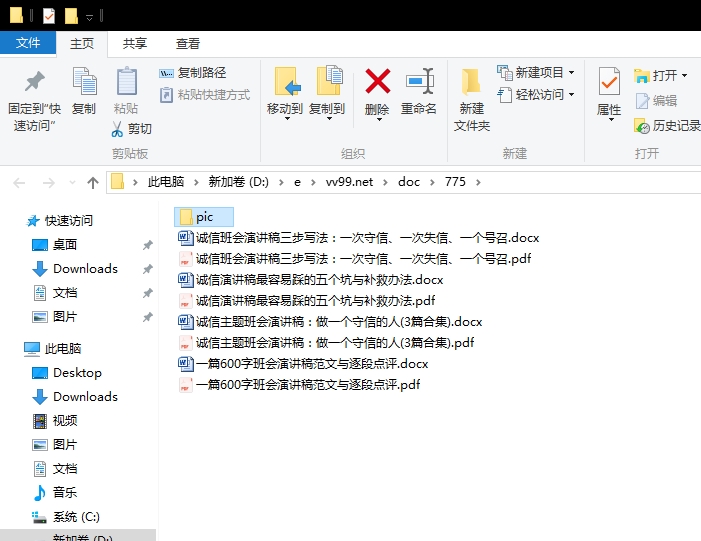
Task: Click 775 in address bar path
Action: (455, 182)
